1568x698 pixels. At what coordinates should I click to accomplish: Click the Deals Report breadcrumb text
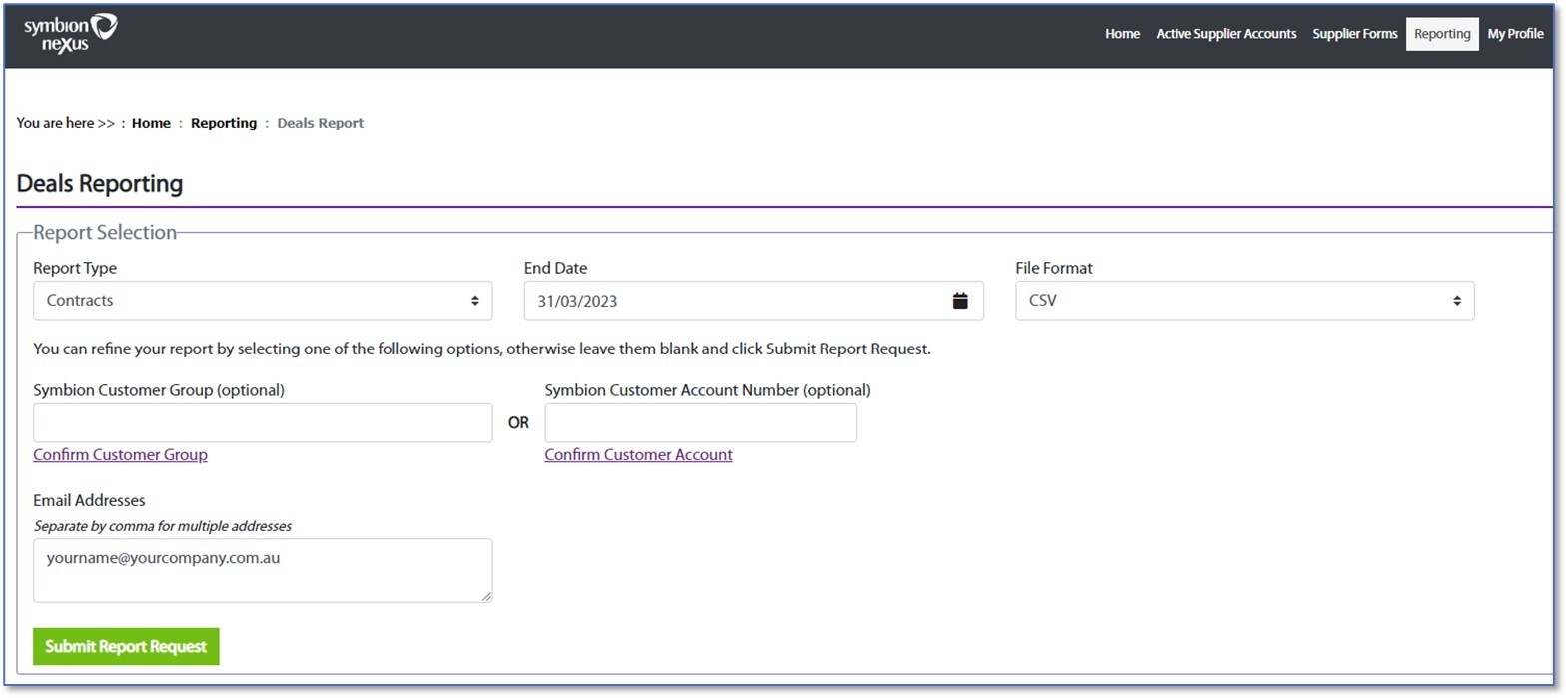(x=320, y=123)
